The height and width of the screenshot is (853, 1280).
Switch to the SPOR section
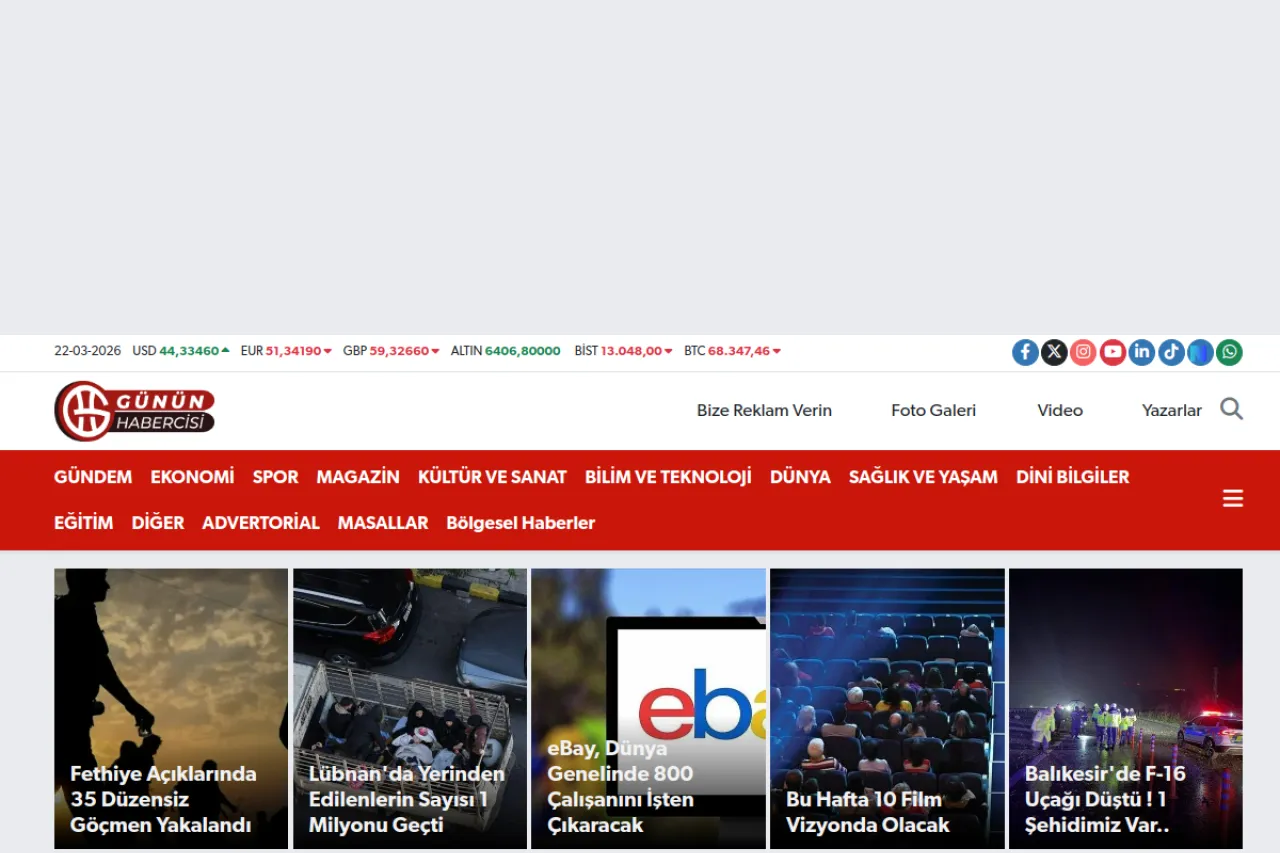pos(275,477)
